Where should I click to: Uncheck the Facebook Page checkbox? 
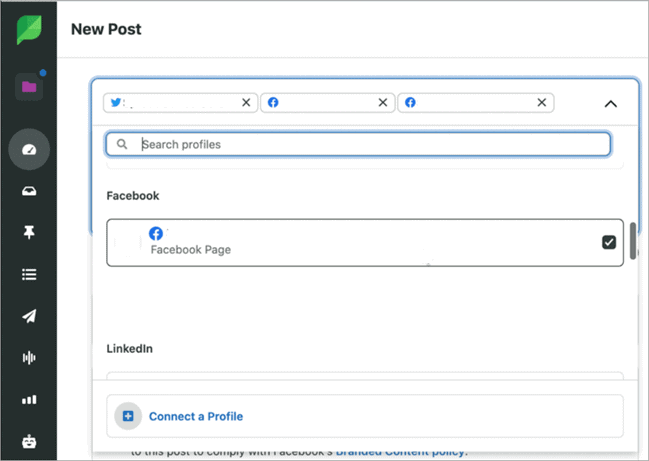click(x=609, y=242)
